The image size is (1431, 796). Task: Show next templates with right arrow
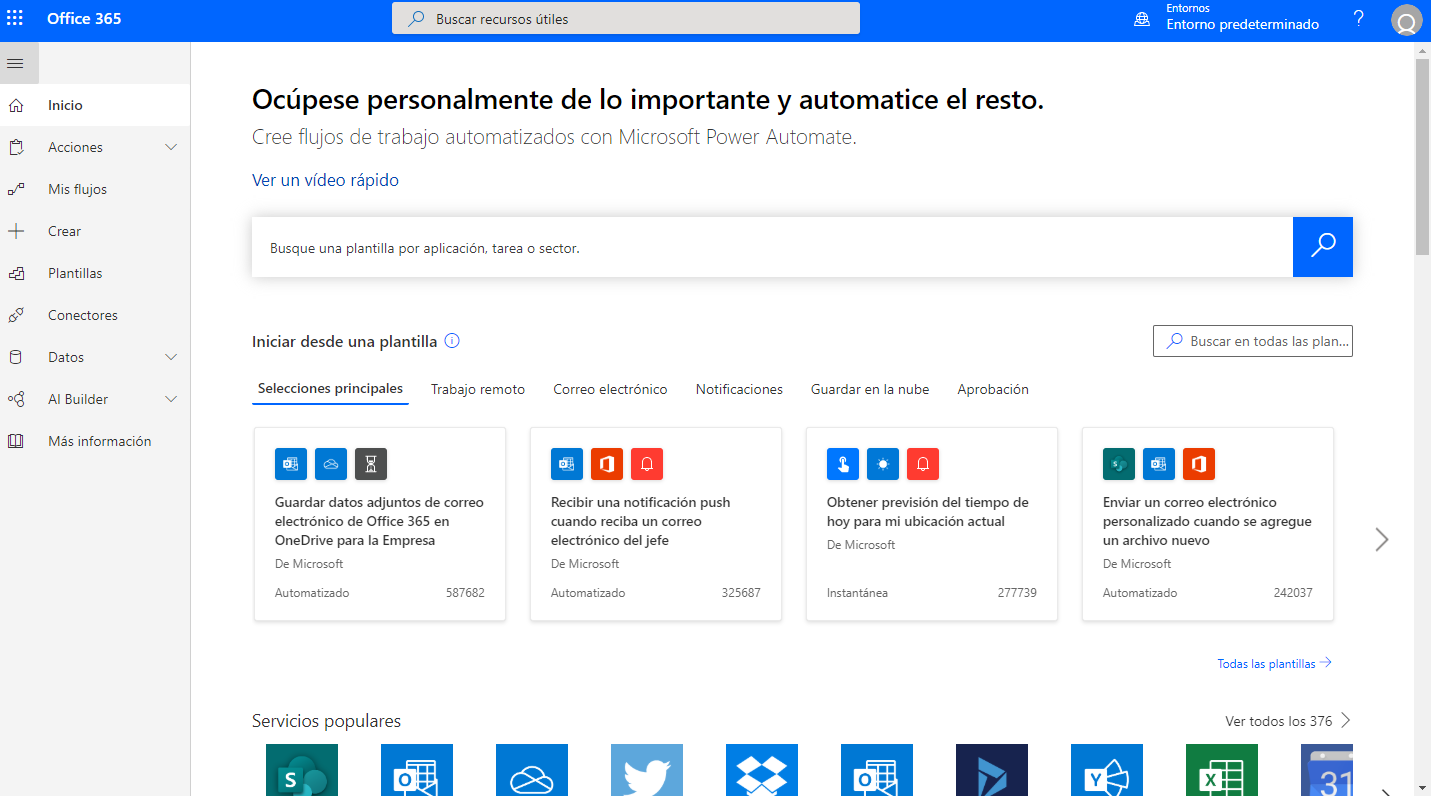click(x=1382, y=540)
